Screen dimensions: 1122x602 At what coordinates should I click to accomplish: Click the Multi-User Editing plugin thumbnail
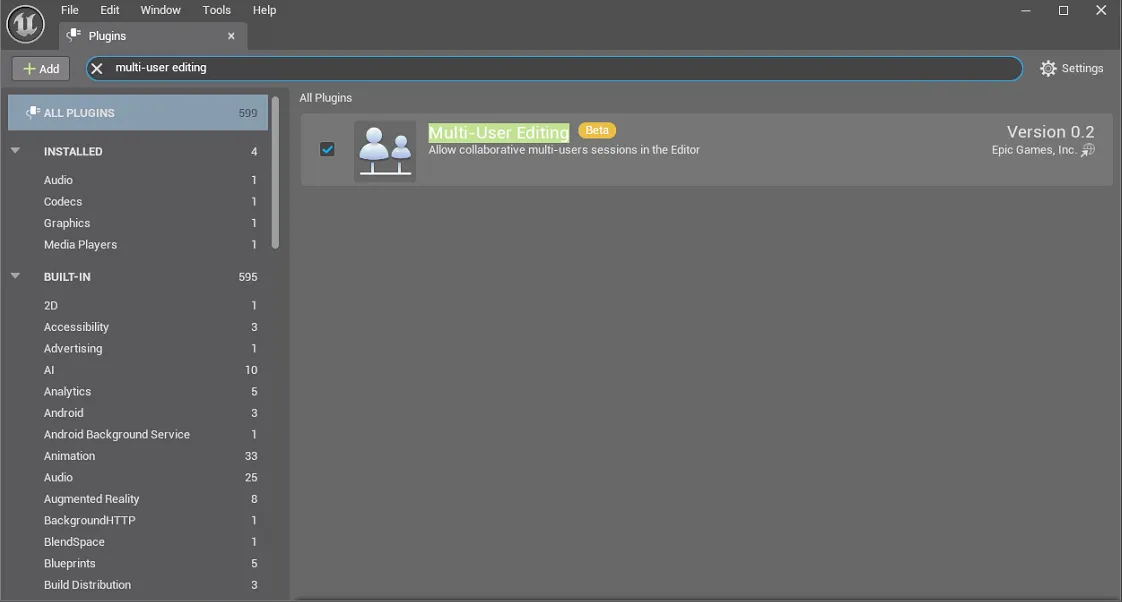coord(385,151)
